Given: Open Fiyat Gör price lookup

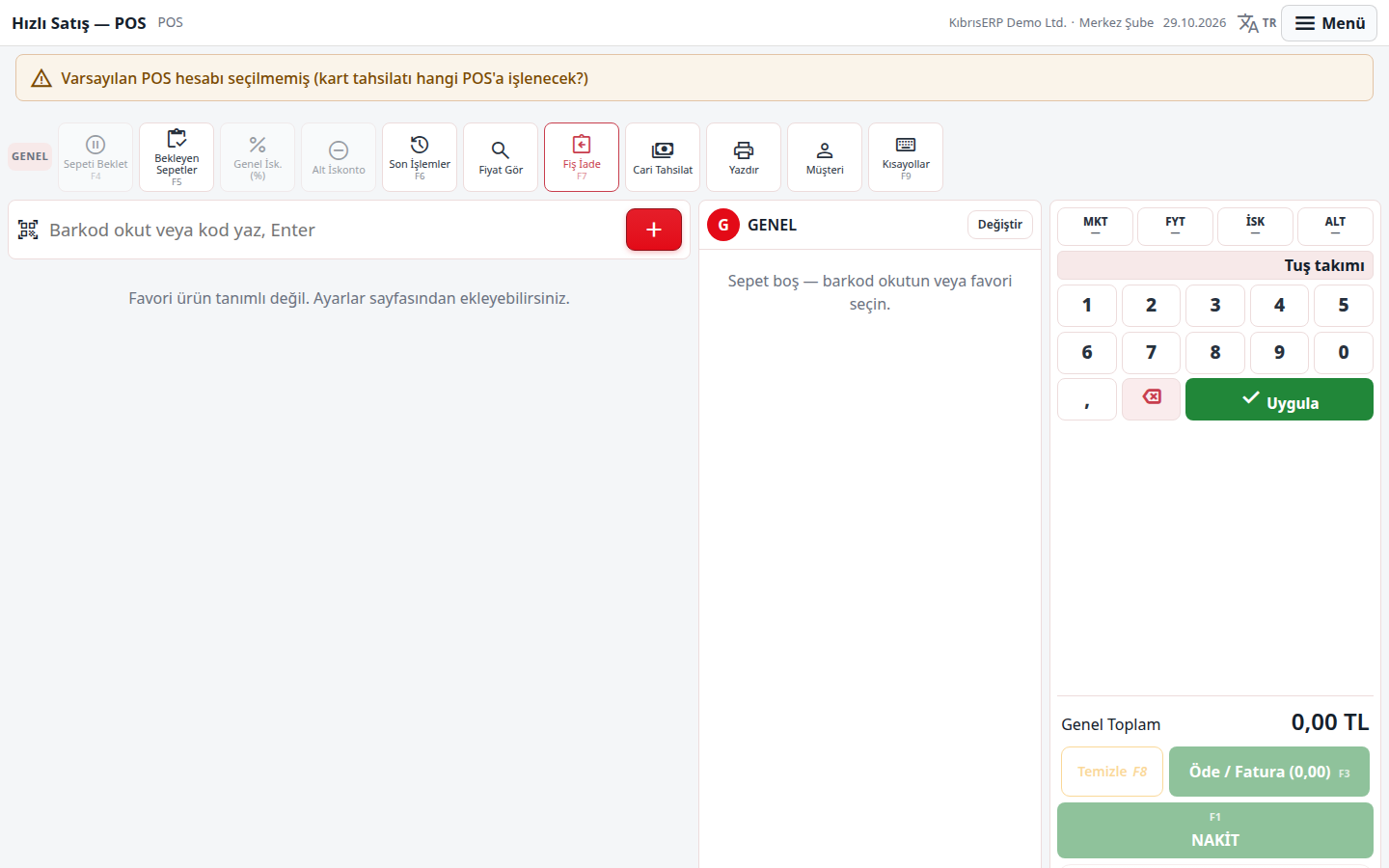Looking at the screenshot, I should 501,157.
